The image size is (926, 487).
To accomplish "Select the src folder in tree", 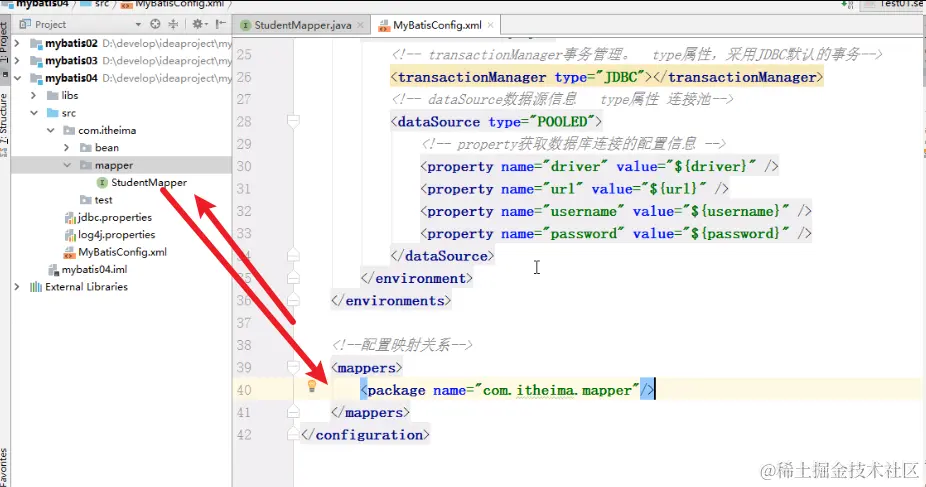I will click(69, 113).
